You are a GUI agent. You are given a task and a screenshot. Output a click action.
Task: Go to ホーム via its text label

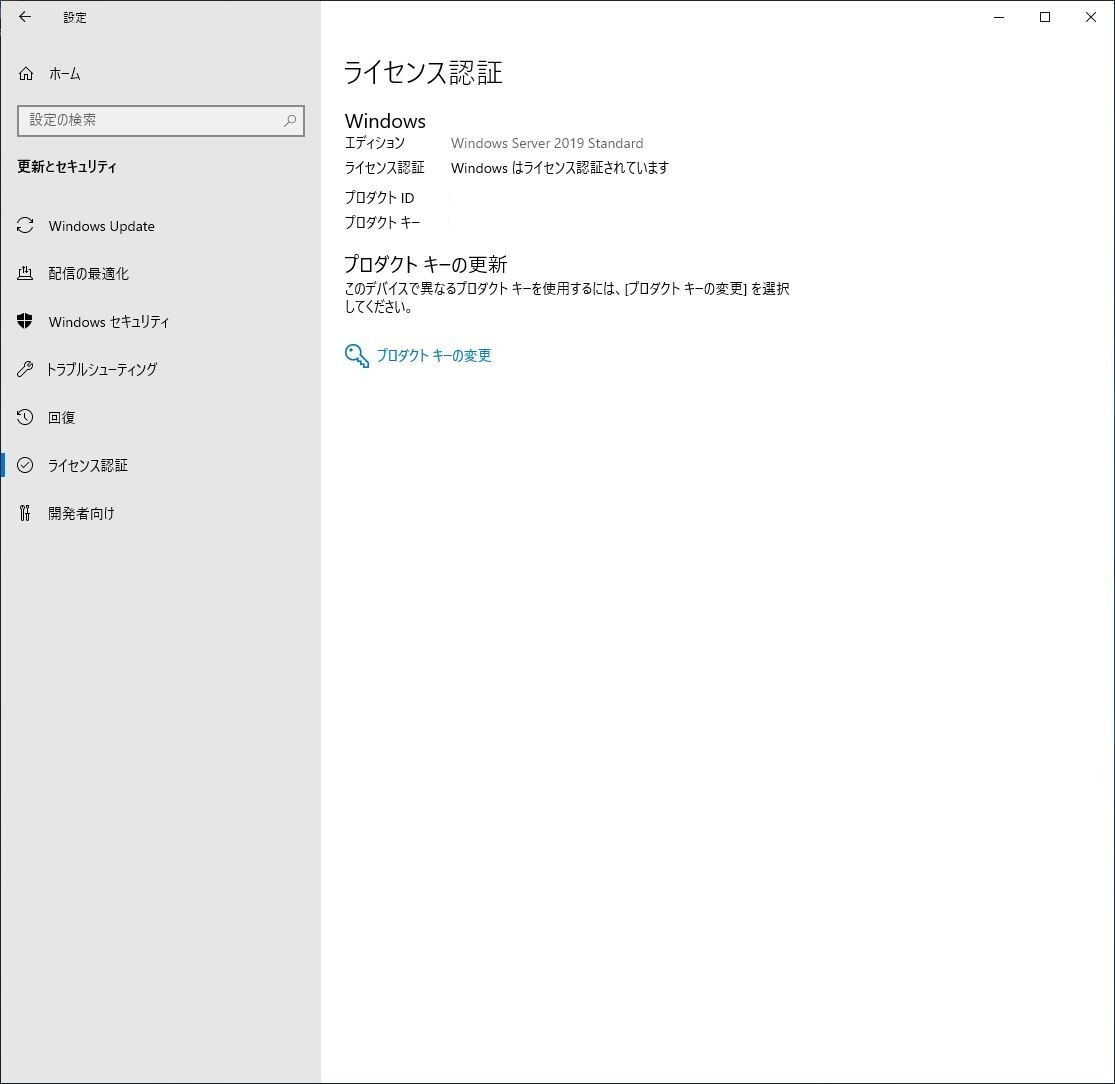(x=65, y=74)
